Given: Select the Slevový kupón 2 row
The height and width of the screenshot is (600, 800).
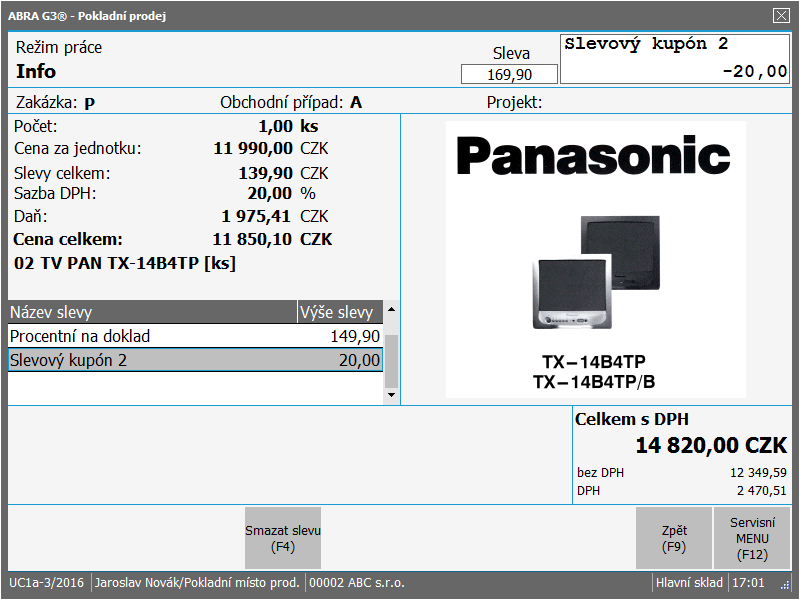Looking at the screenshot, I should (x=195, y=360).
